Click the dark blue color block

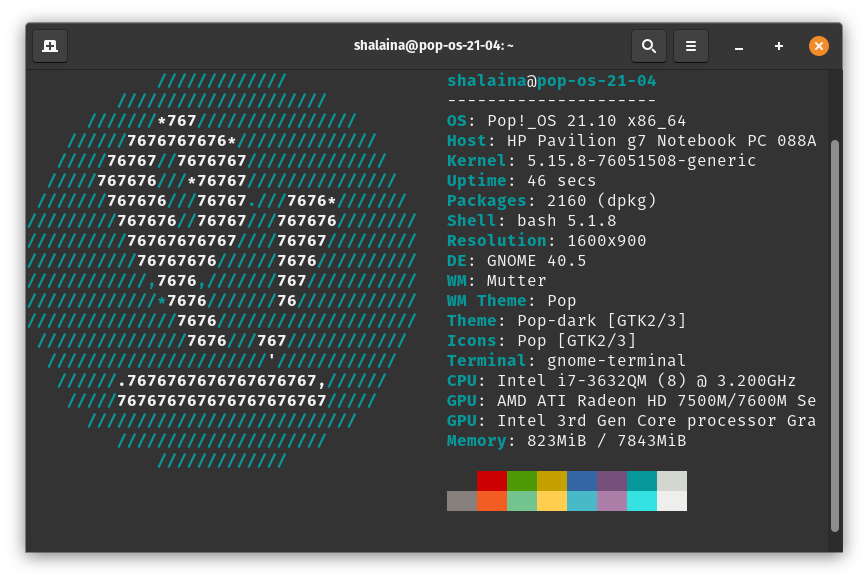click(582, 481)
